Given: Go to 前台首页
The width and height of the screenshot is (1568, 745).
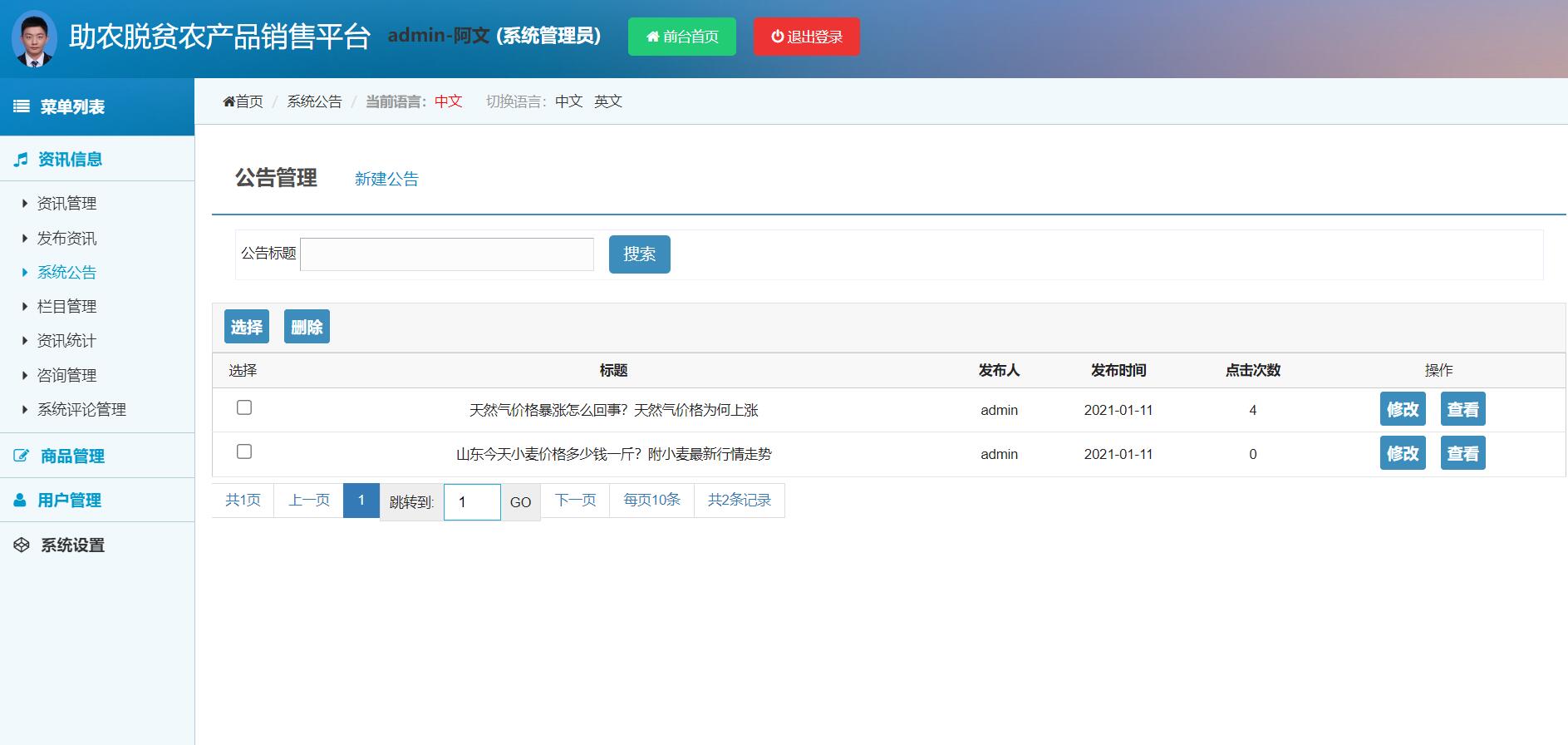Looking at the screenshot, I should (682, 37).
